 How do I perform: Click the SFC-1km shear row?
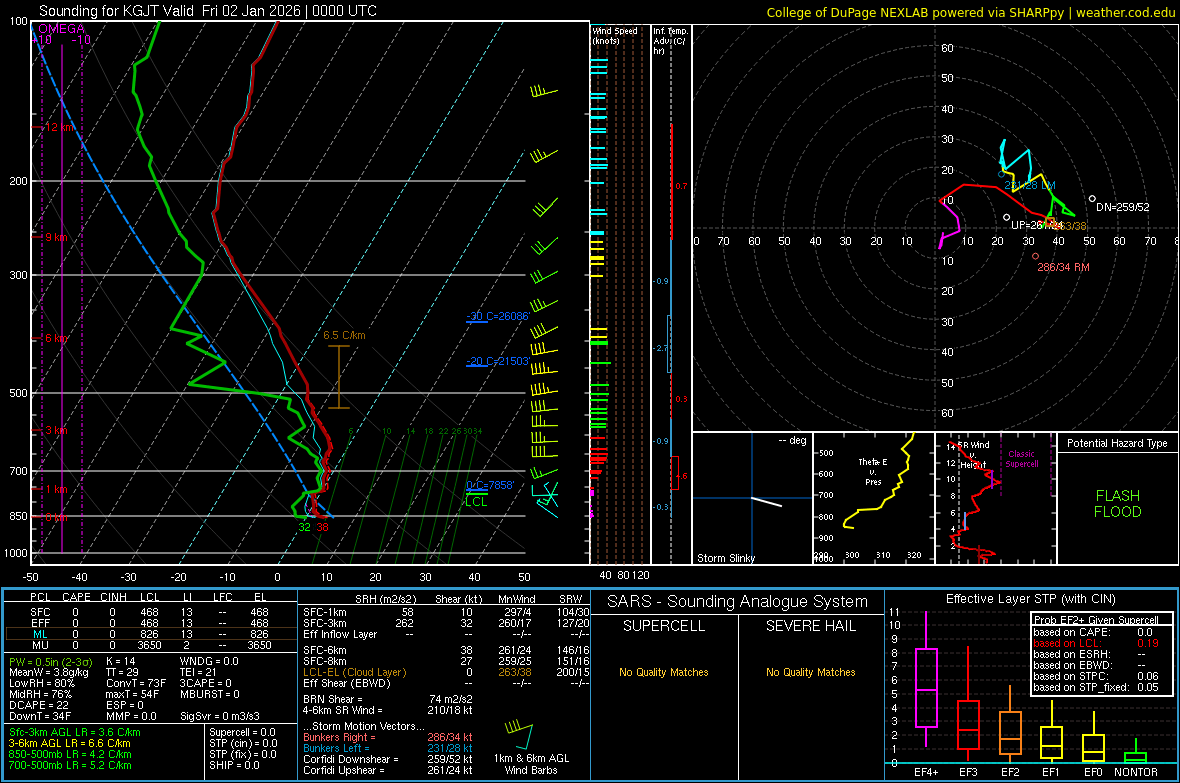pos(446,612)
